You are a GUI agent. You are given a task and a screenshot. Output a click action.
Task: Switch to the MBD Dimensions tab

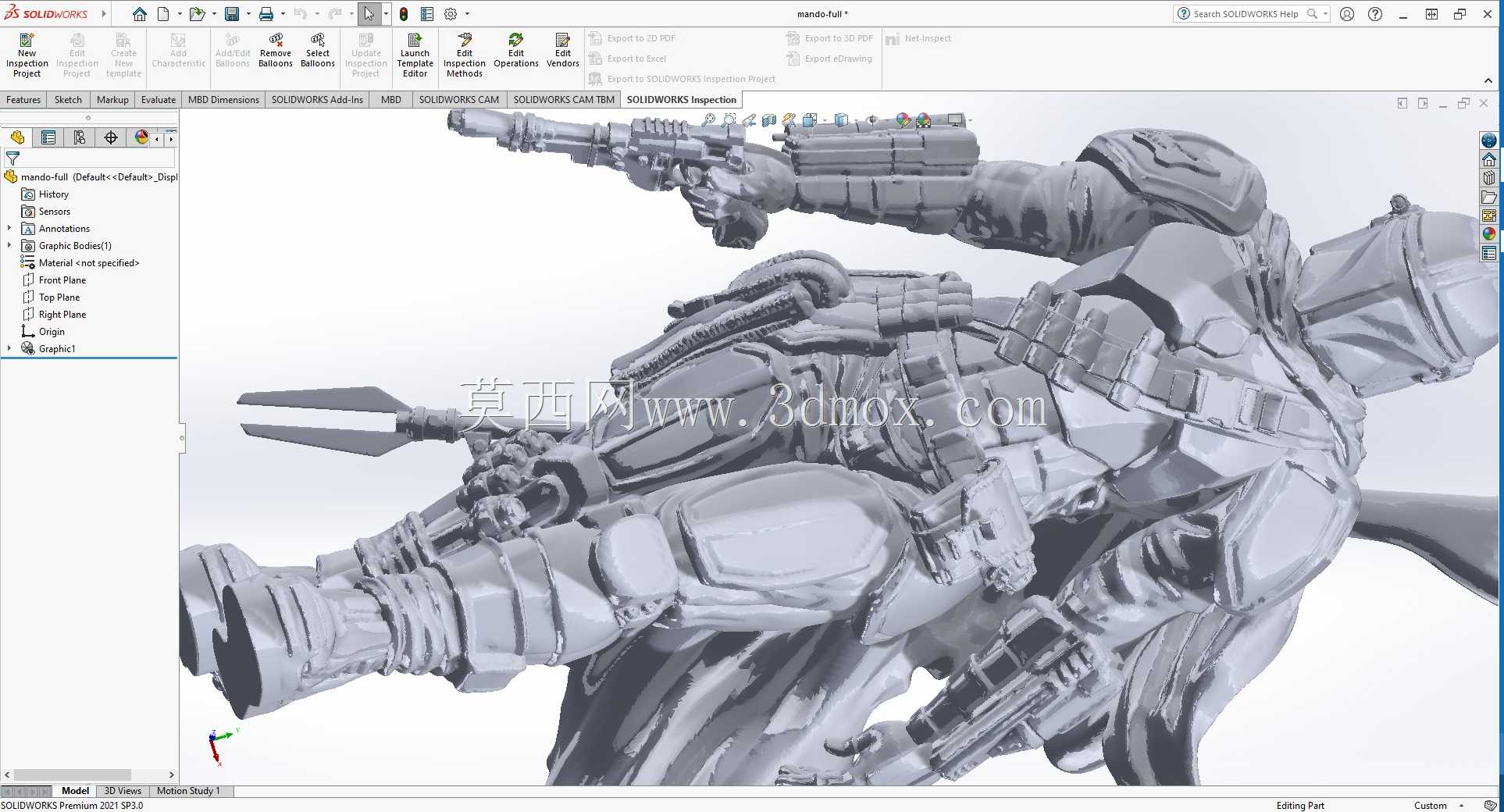(x=223, y=100)
